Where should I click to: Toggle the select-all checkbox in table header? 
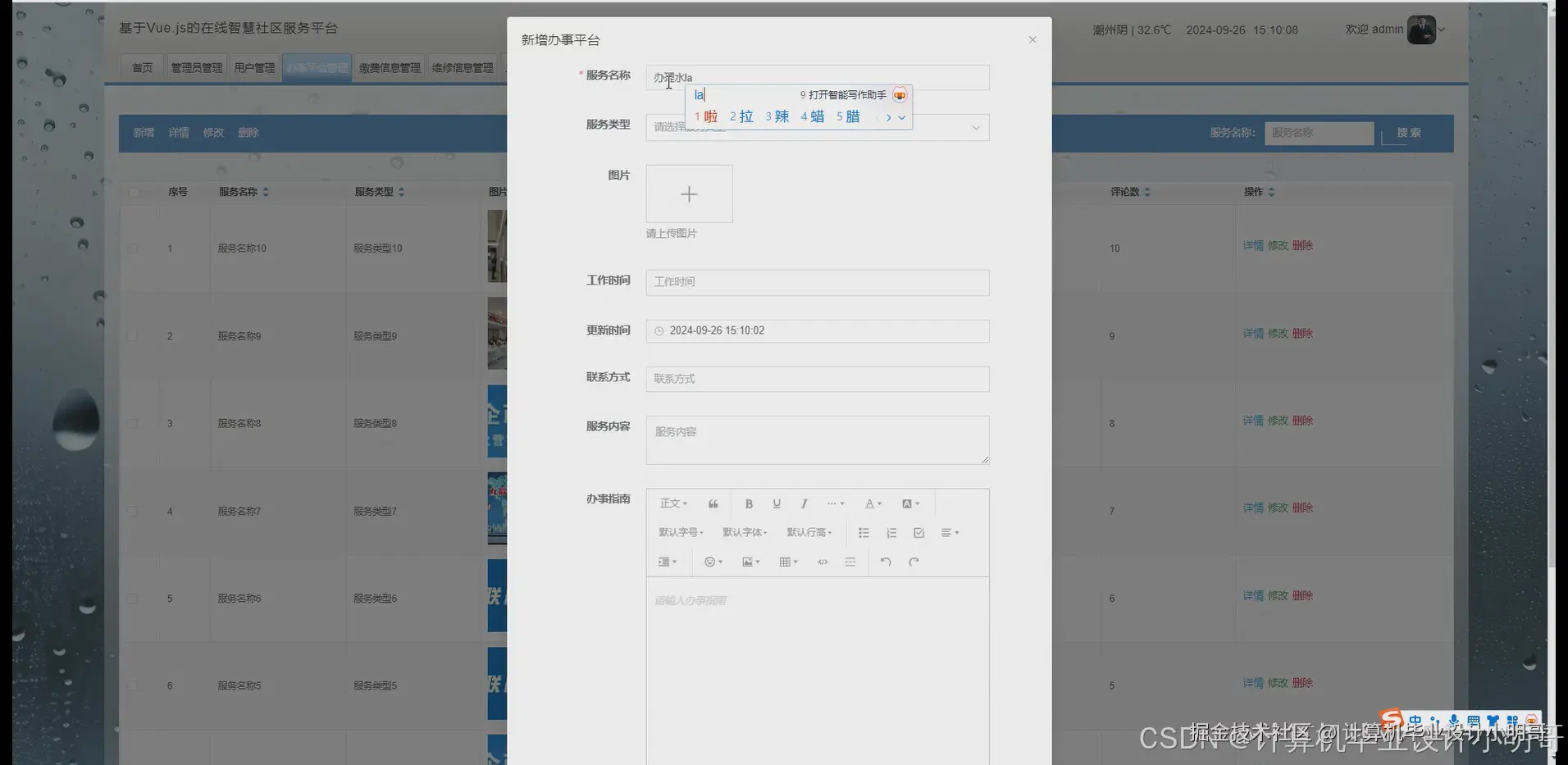tap(133, 192)
